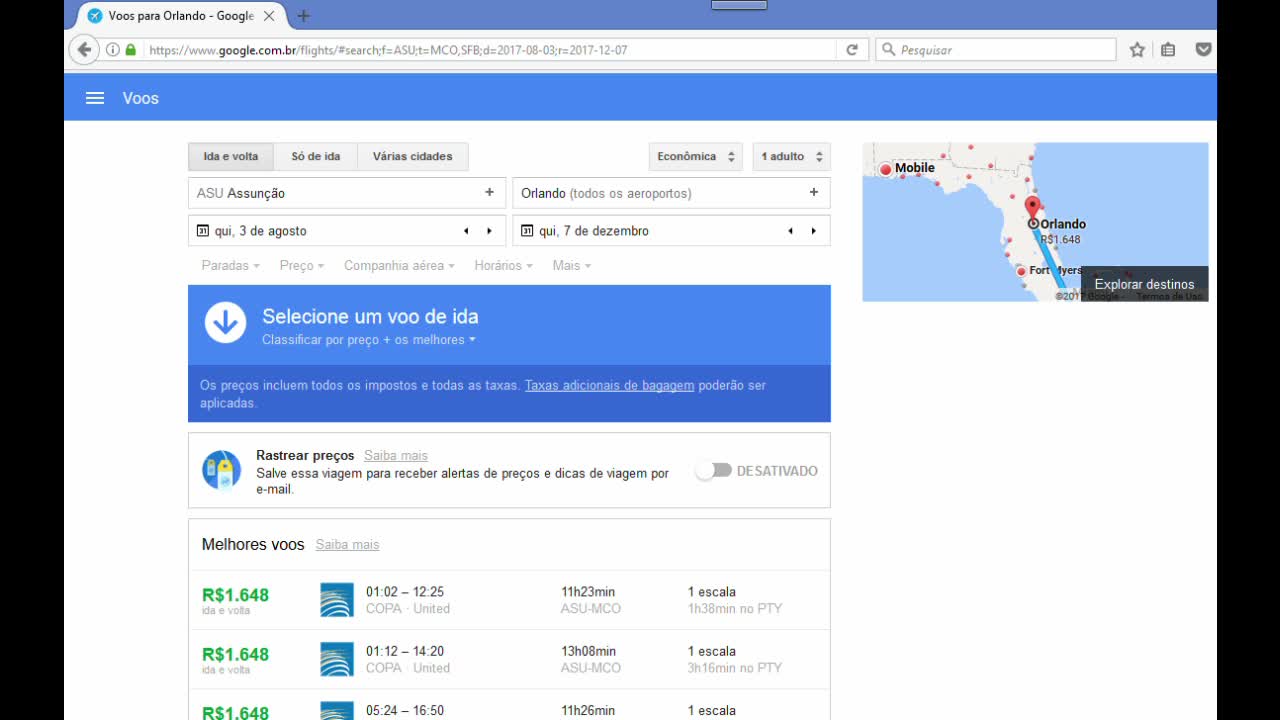Click the search magnifier icon in Pesquisar box
Screen dimensions: 1280x720
click(888, 49)
